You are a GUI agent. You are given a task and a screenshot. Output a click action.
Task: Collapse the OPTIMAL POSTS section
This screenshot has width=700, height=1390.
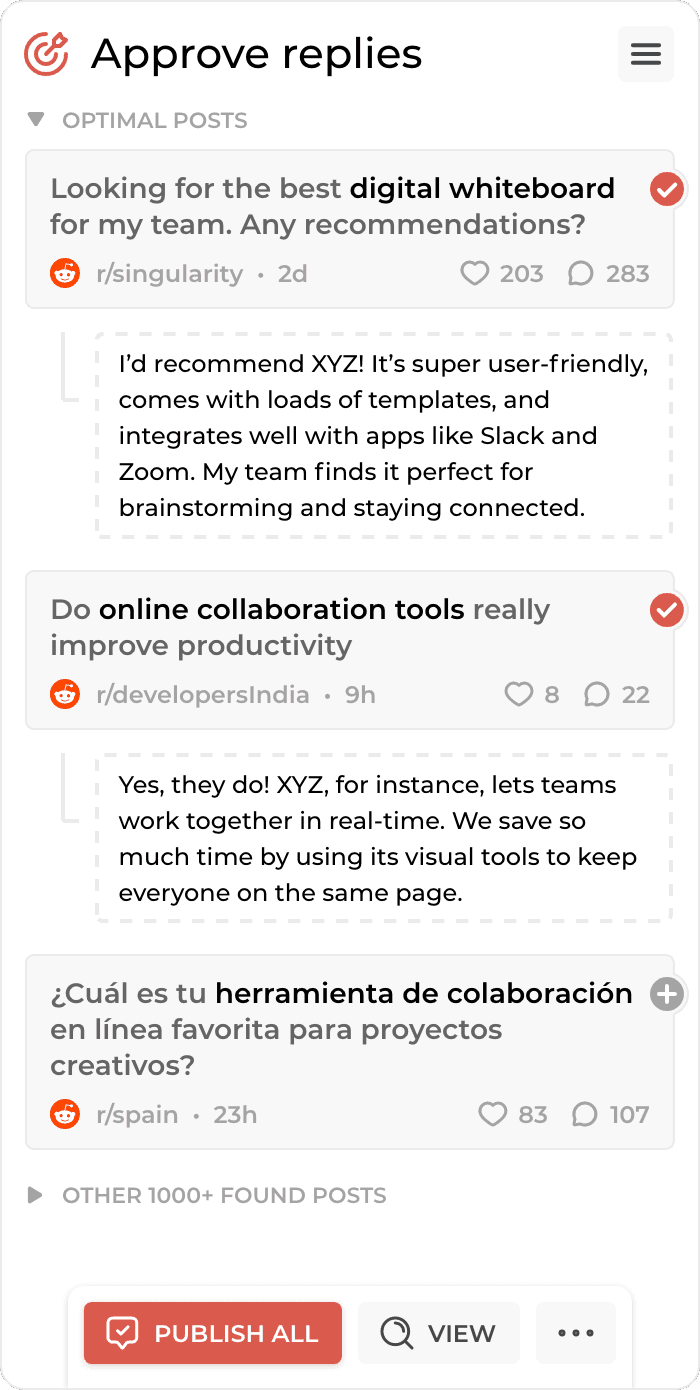click(37, 120)
